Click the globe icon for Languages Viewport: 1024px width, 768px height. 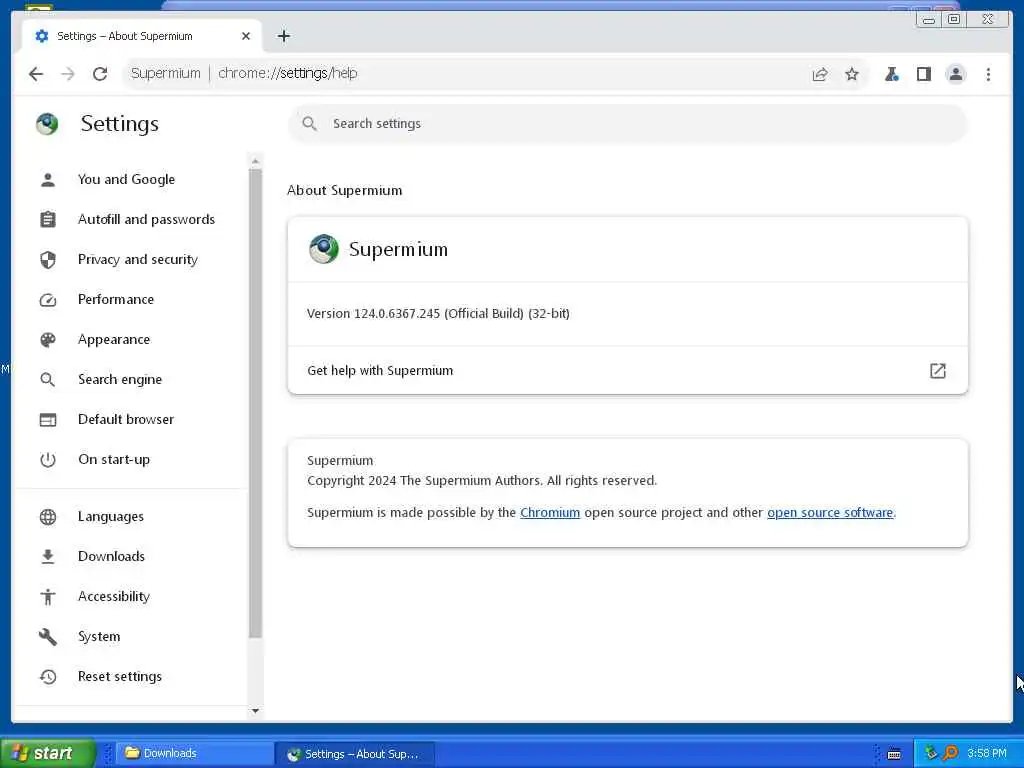tap(48, 517)
